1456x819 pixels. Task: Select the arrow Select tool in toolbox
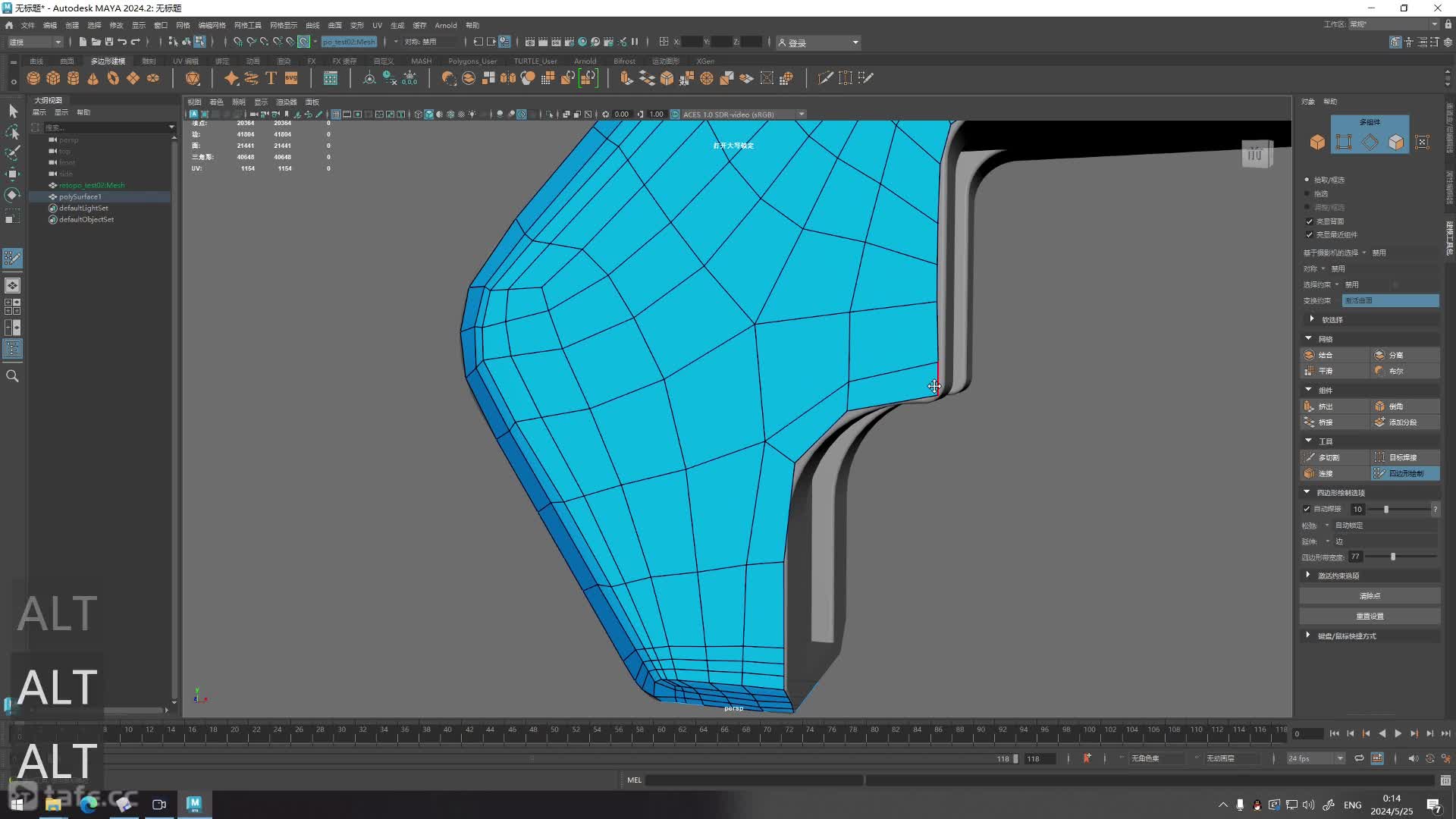coord(13,111)
